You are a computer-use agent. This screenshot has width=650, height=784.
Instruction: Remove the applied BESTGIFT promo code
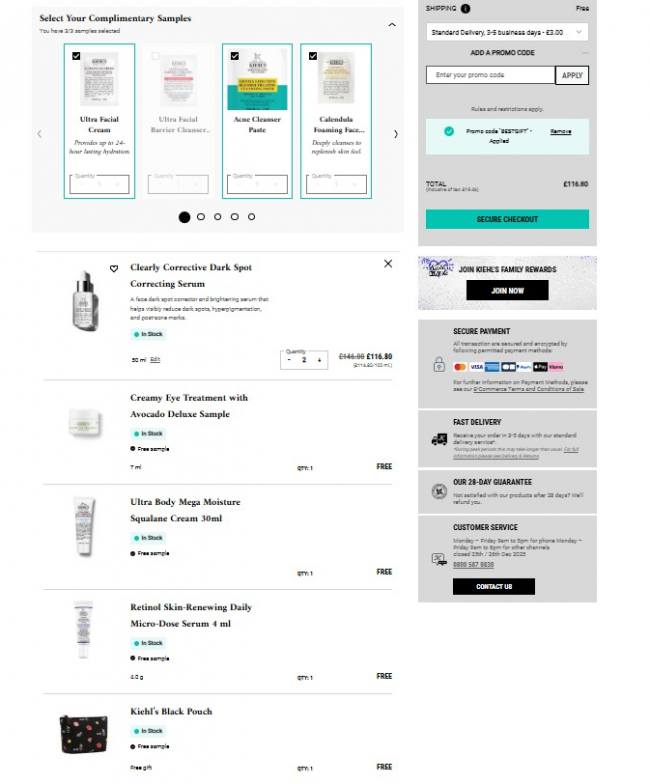(560, 132)
